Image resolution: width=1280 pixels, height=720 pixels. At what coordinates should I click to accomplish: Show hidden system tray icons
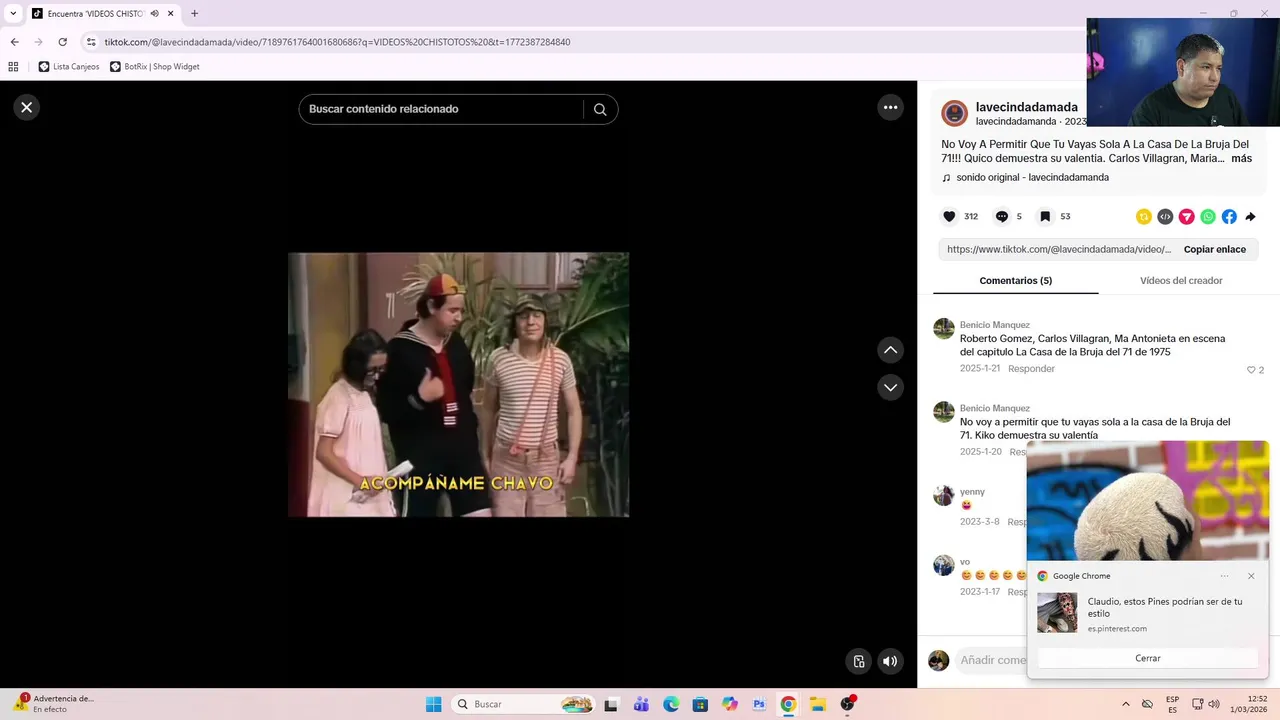(x=1126, y=704)
